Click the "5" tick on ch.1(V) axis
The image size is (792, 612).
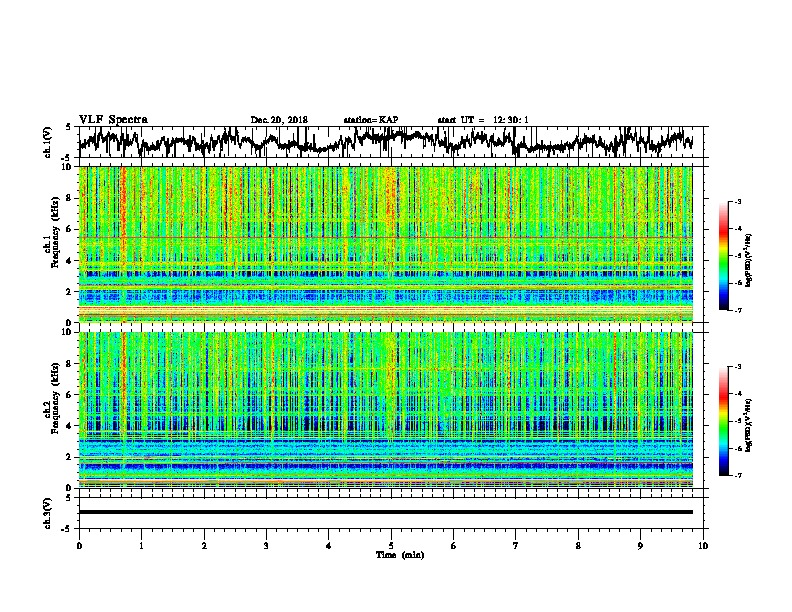pyautogui.click(x=68, y=127)
